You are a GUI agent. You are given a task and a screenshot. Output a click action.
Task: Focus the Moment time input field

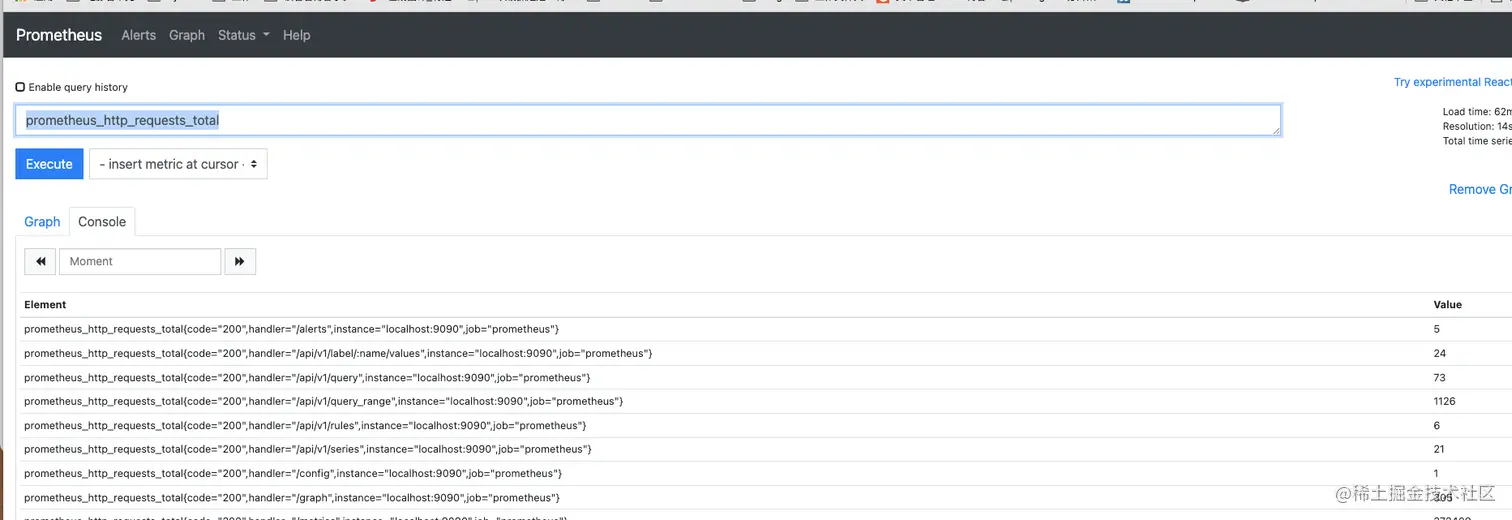click(x=140, y=261)
